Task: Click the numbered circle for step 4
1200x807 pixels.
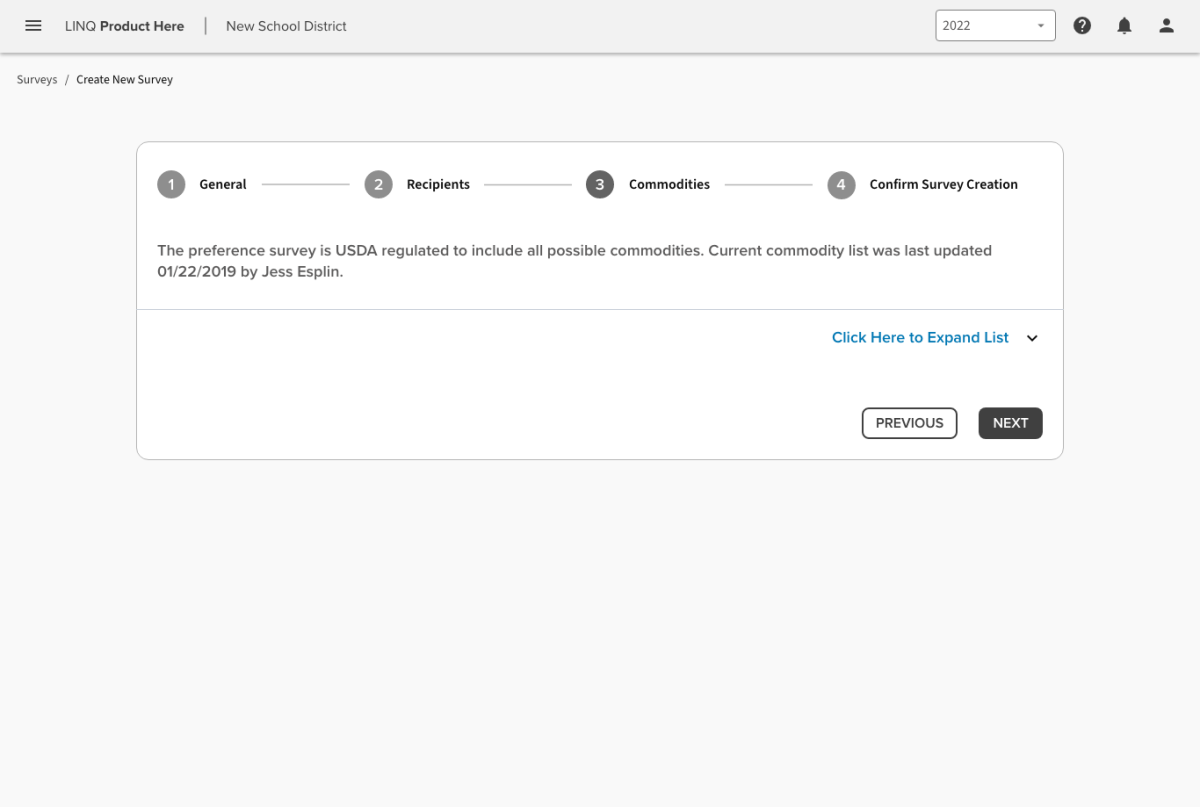Action: tap(841, 185)
